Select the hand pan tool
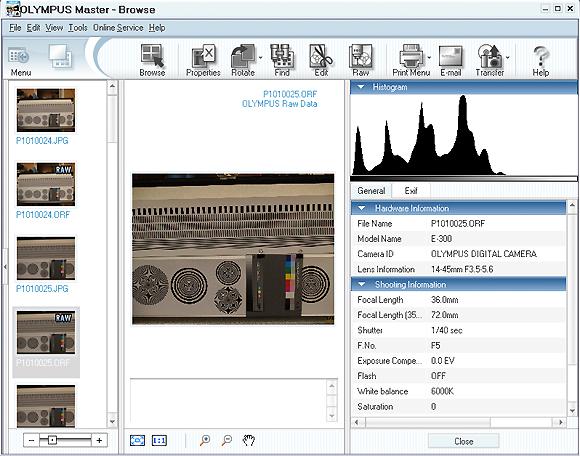Screen dimensions: 580x456 click(x=249, y=440)
